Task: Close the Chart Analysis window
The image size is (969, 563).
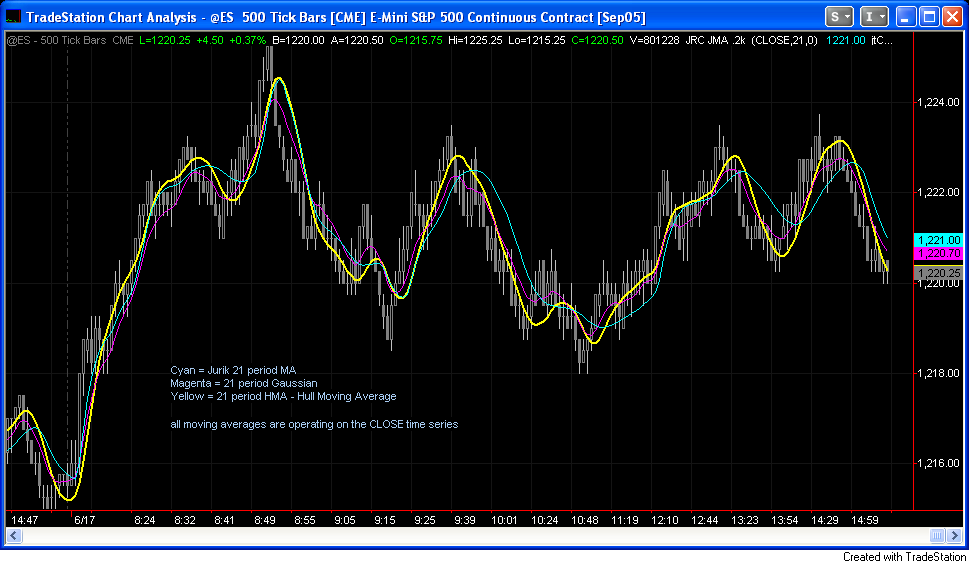Action: tap(952, 17)
